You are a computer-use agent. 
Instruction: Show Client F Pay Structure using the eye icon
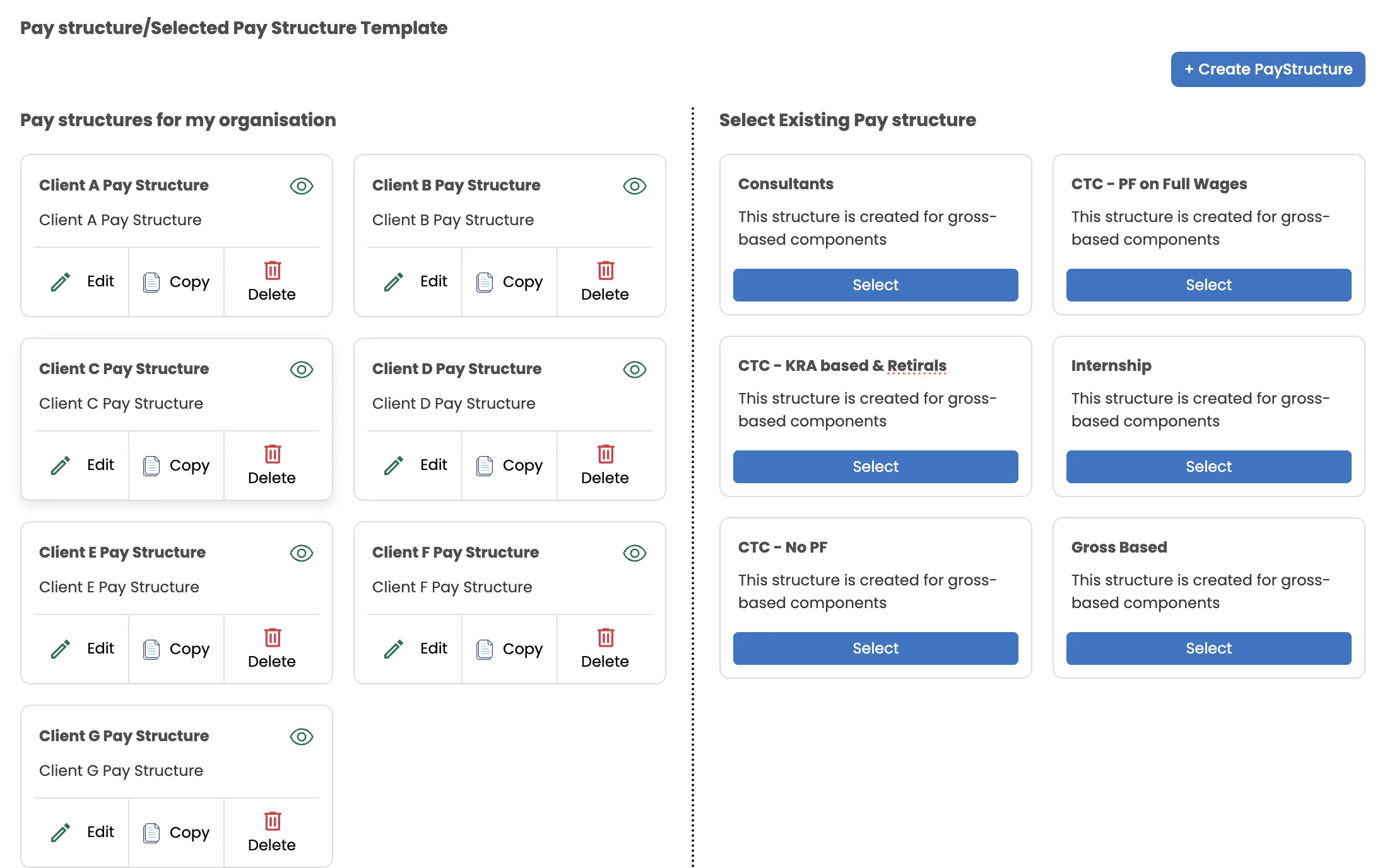click(x=635, y=553)
